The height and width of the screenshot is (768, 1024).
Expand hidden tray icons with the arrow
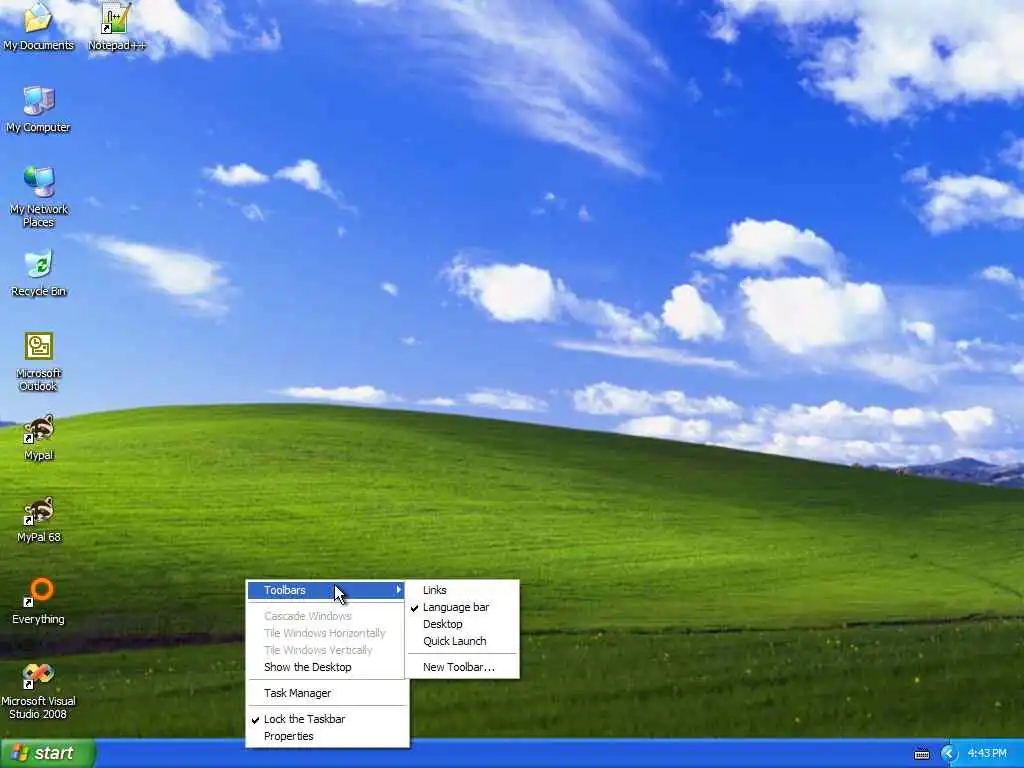pyautogui.click(x=948, y=754)
